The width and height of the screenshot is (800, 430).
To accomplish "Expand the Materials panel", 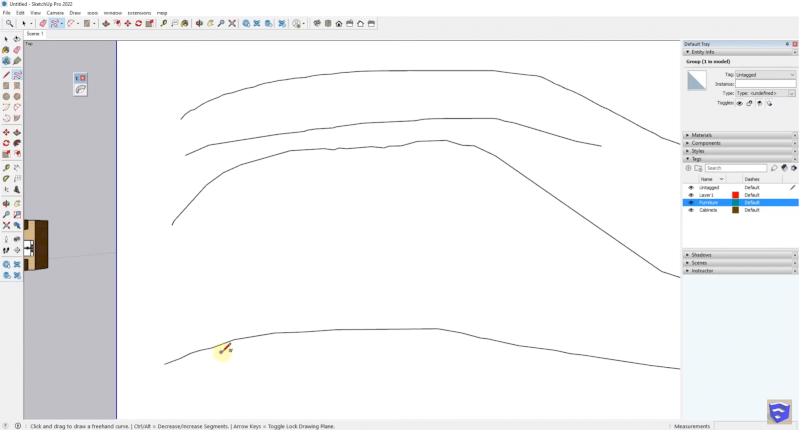I will click(x=740, y=135).
